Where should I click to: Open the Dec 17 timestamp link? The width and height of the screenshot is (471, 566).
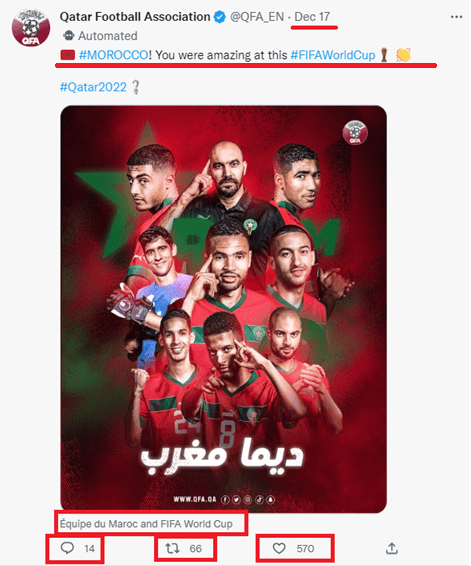click(312, 17)
